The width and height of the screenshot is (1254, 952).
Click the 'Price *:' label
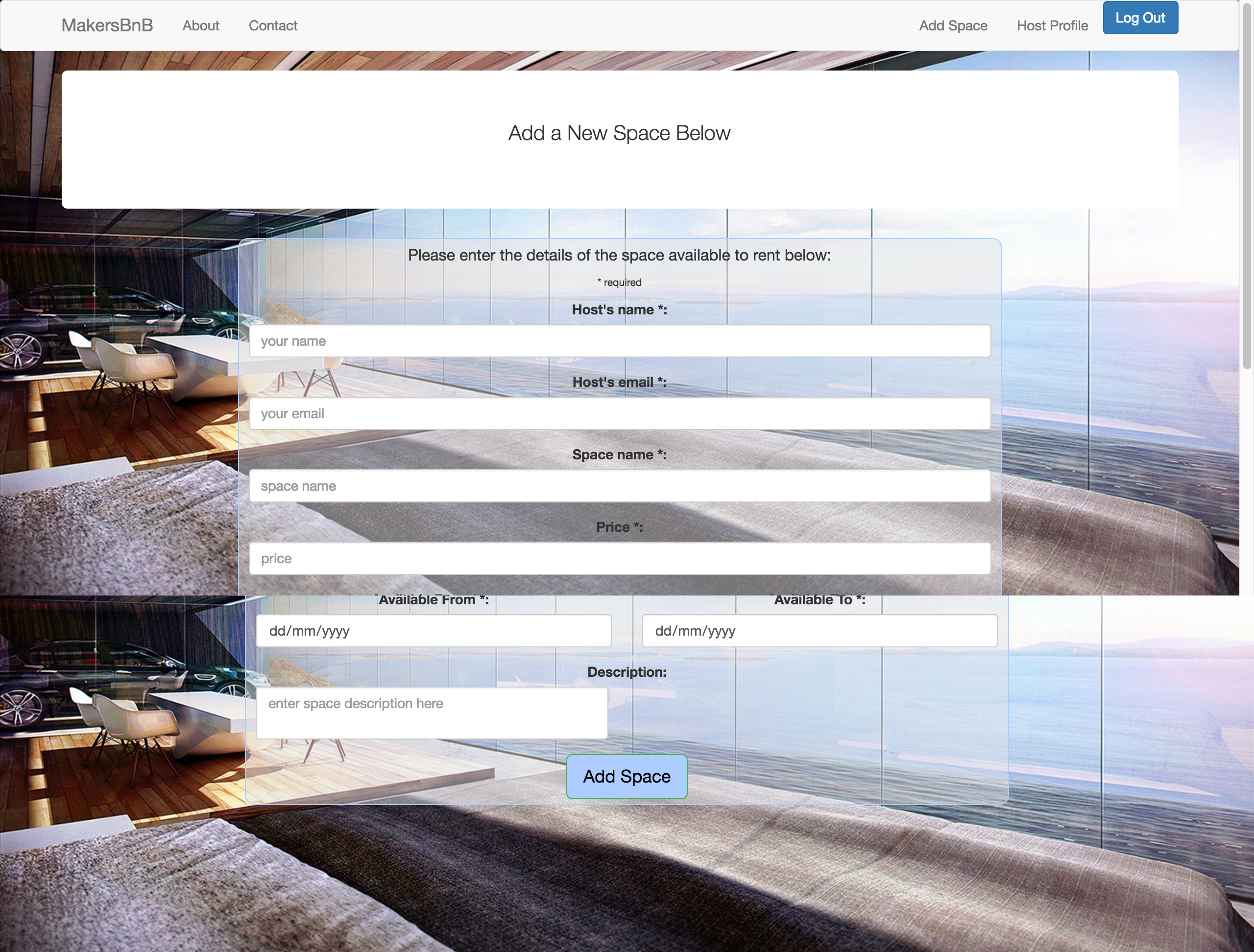[x=620, y=527]
